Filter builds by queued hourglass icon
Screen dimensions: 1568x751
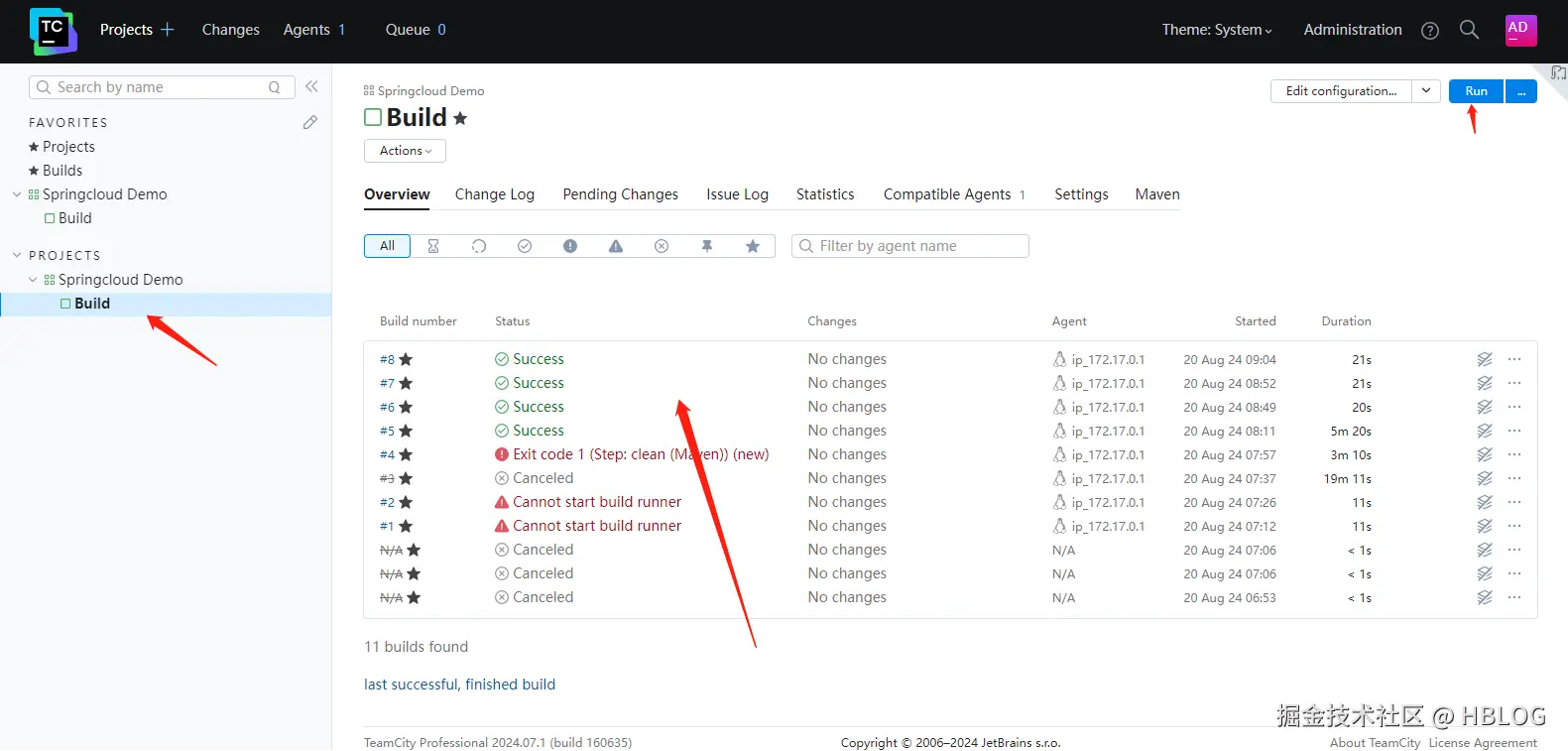pos(433,246)
